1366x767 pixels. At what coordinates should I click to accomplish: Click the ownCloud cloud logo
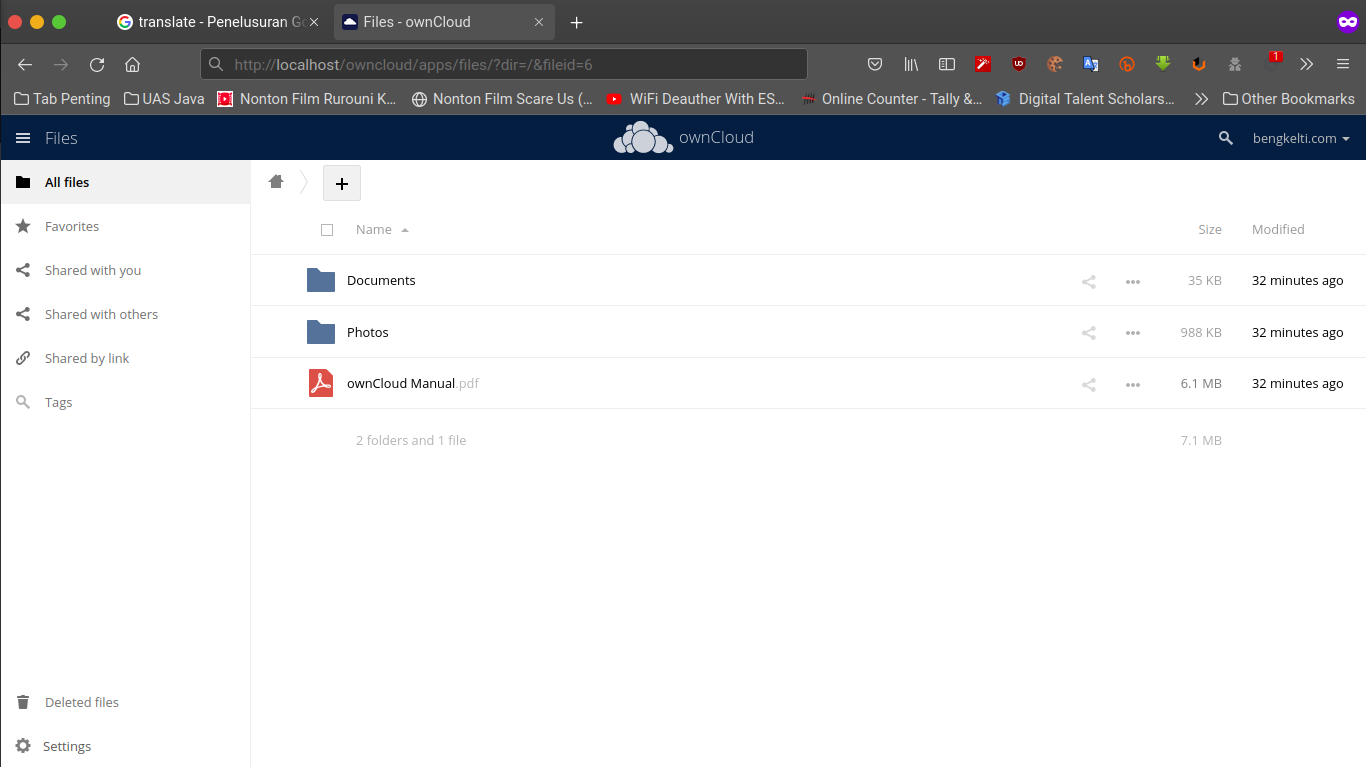(x=643, y=138)
